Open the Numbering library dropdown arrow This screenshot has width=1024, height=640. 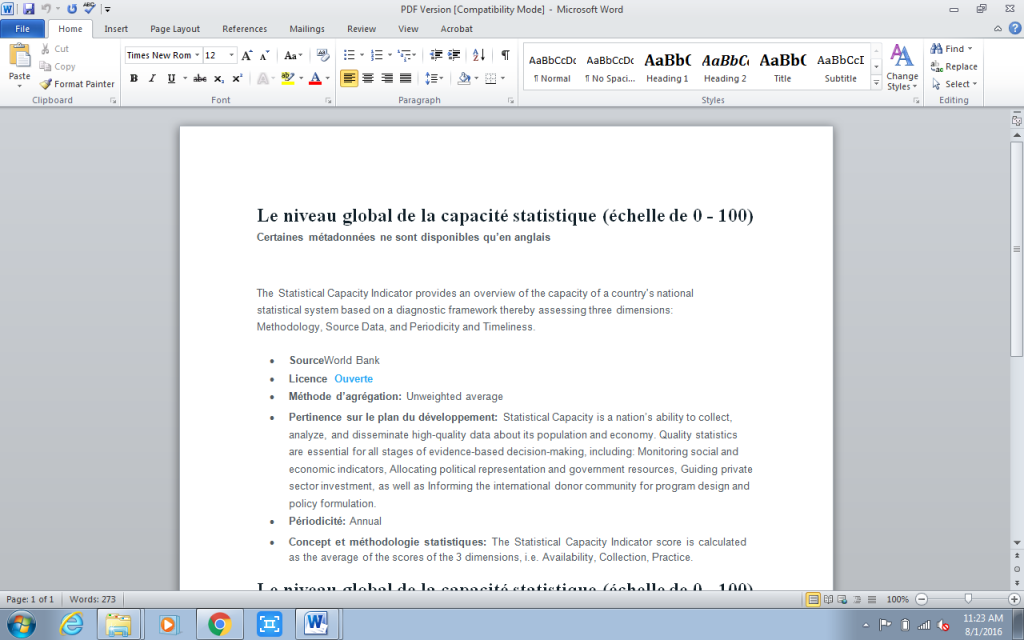click(390, 56)
